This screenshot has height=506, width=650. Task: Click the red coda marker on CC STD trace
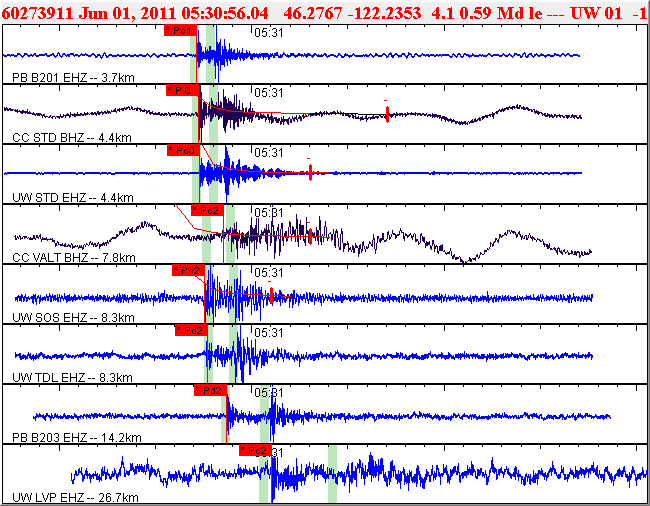pyautogui.click(x=387, y=114)
